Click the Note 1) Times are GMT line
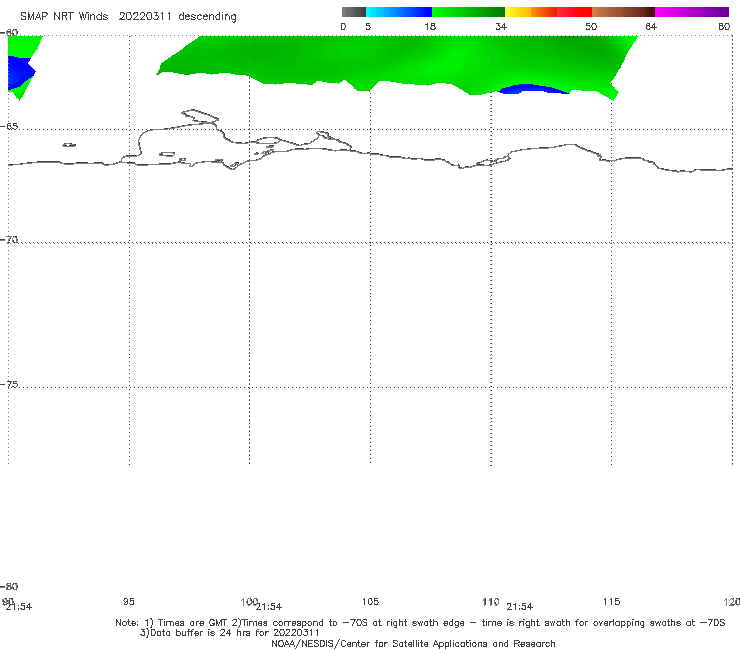This screenshot has width=740, height=650. point(420,623)
